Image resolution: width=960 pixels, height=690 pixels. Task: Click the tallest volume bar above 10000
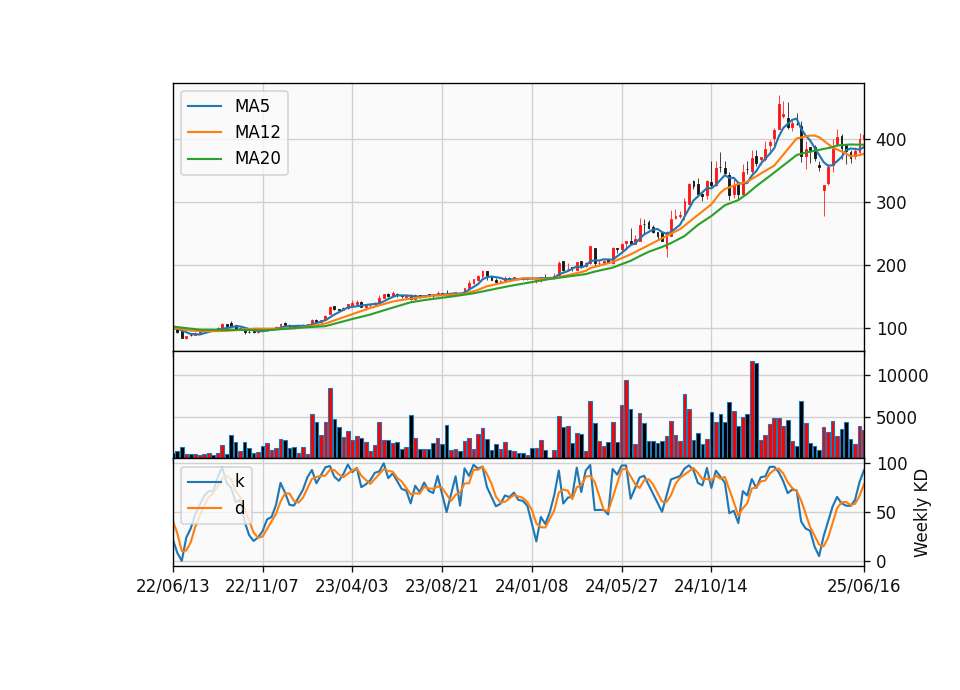coord(752,410)
